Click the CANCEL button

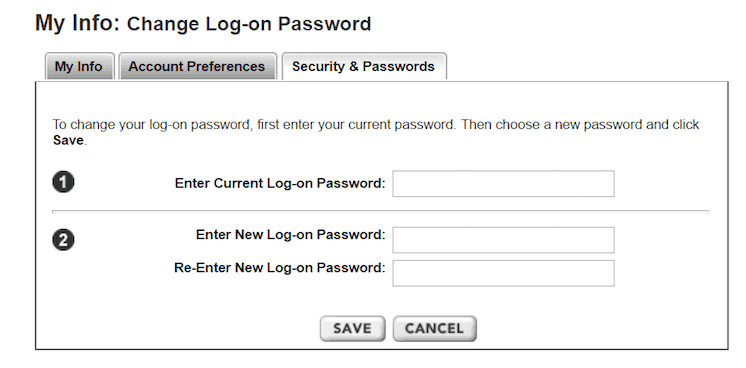click(x=434, y=328)
